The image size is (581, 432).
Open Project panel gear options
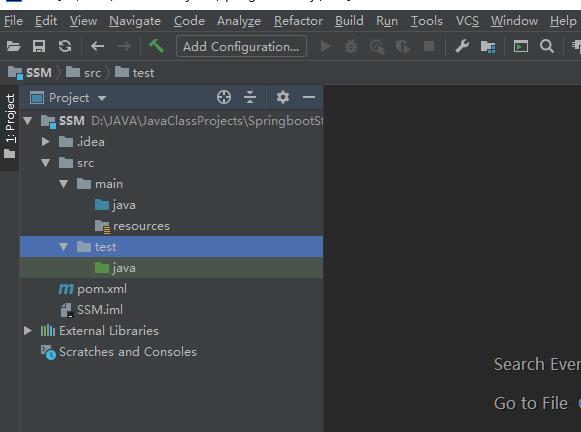click(x=283, y=97)
